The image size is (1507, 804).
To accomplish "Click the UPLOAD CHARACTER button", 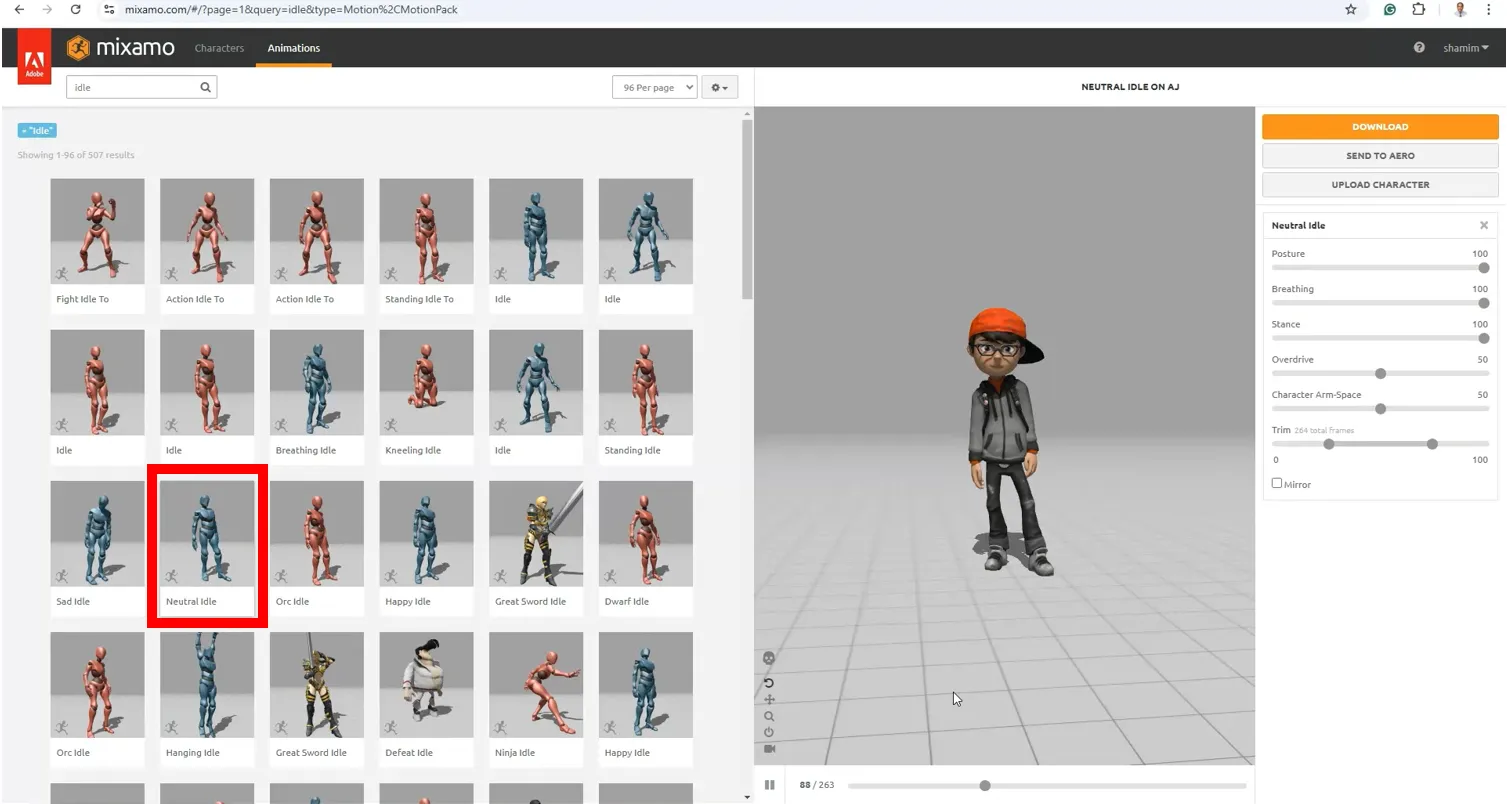I will coord(1380,184).
